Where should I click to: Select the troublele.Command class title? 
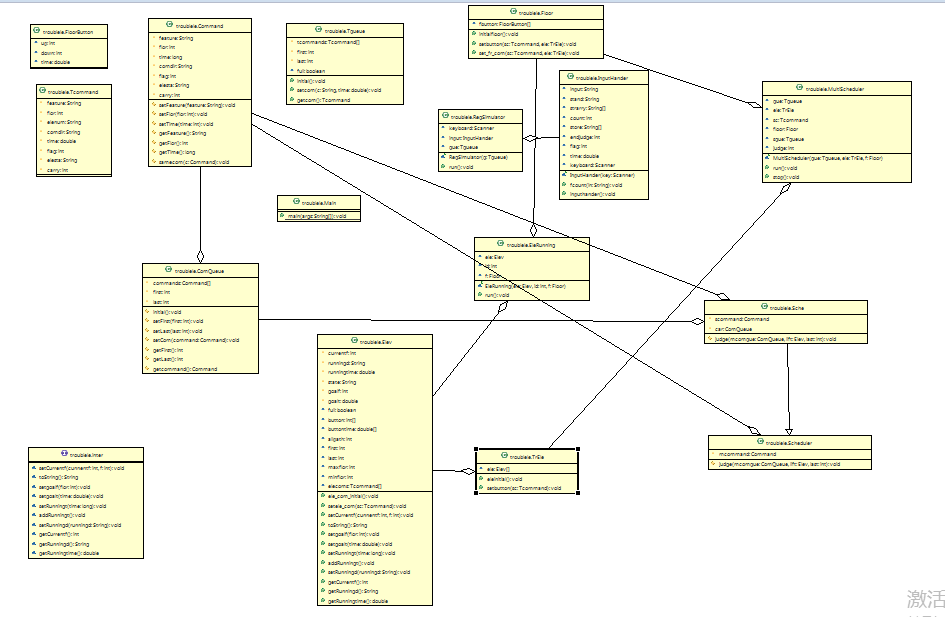pos(199,26)
